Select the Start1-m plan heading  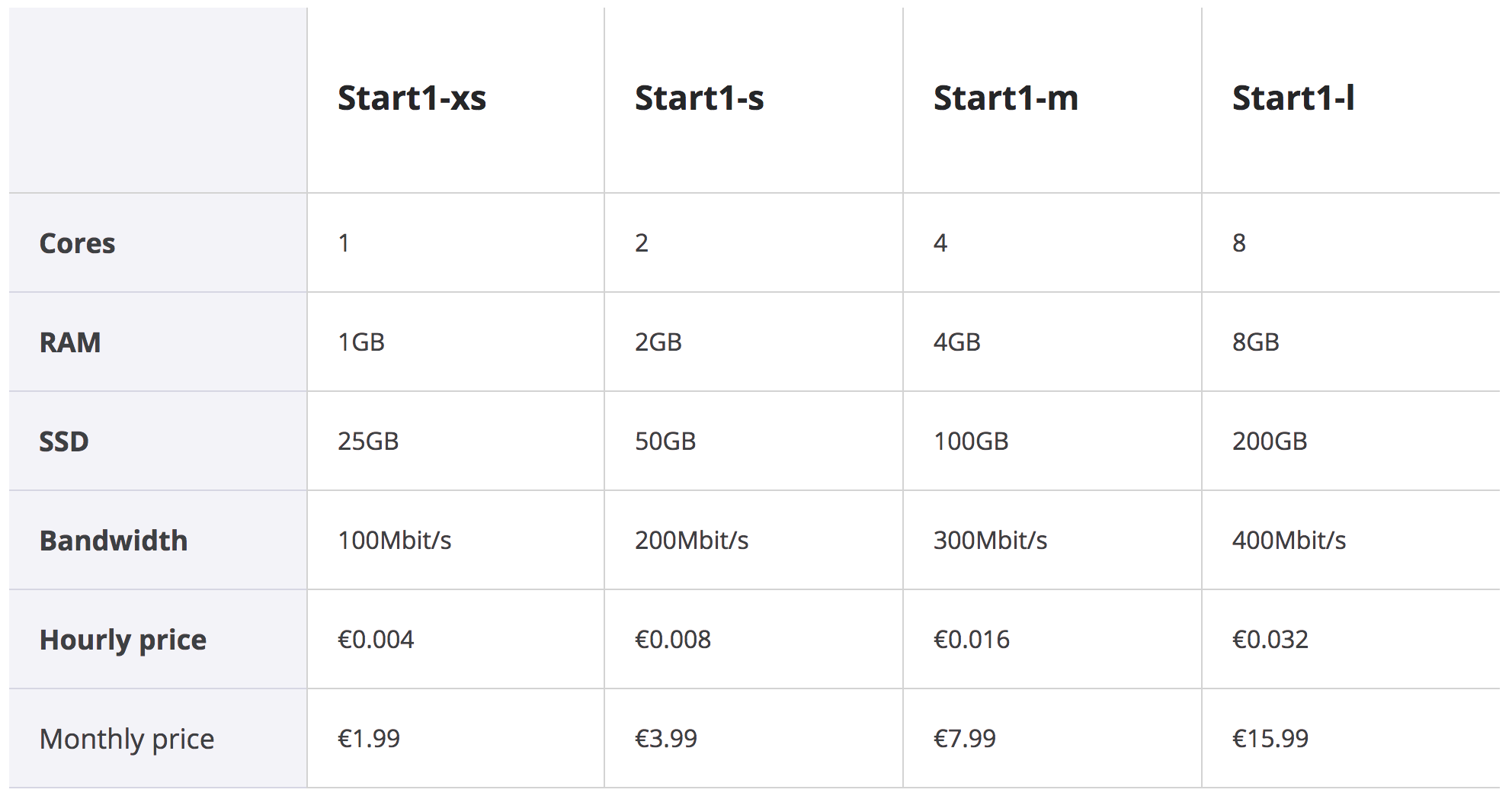coord(1005,98)
